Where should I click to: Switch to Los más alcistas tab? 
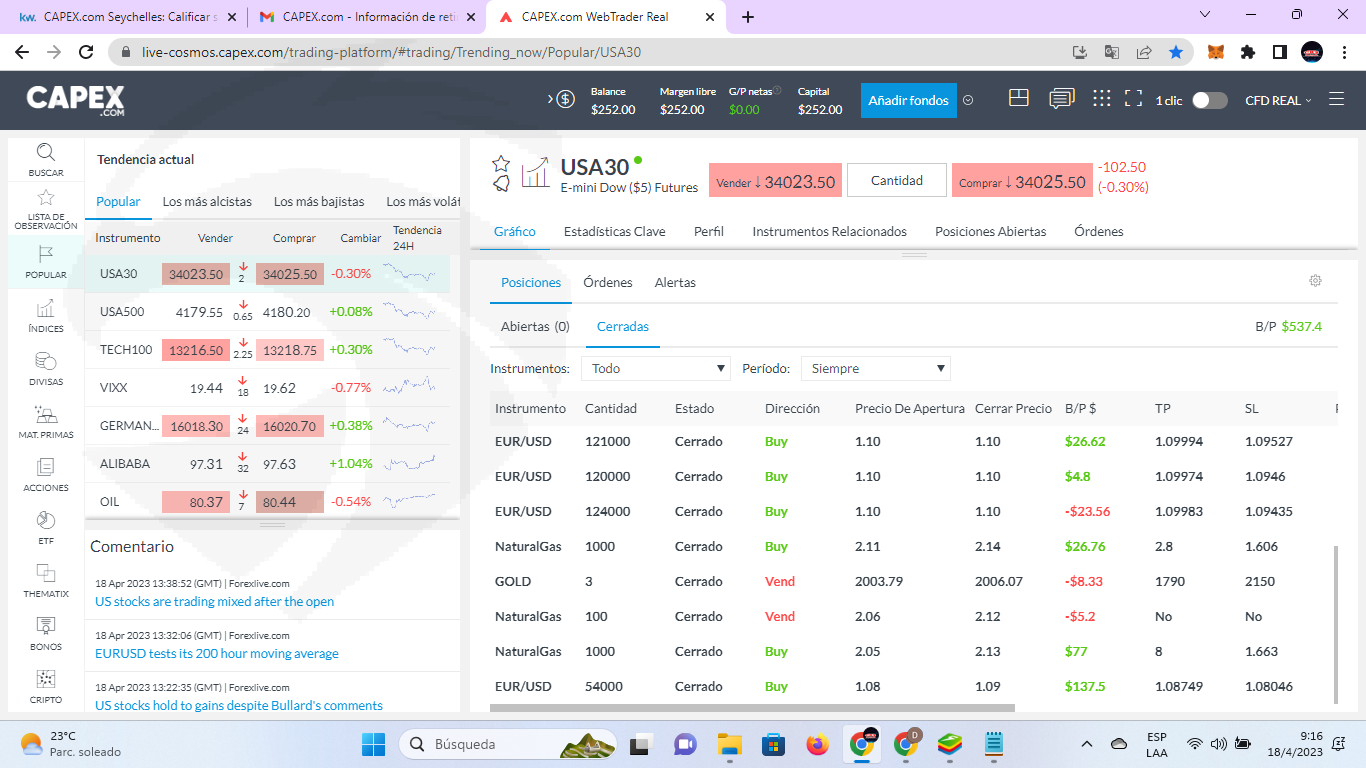[x=207, y=201]
